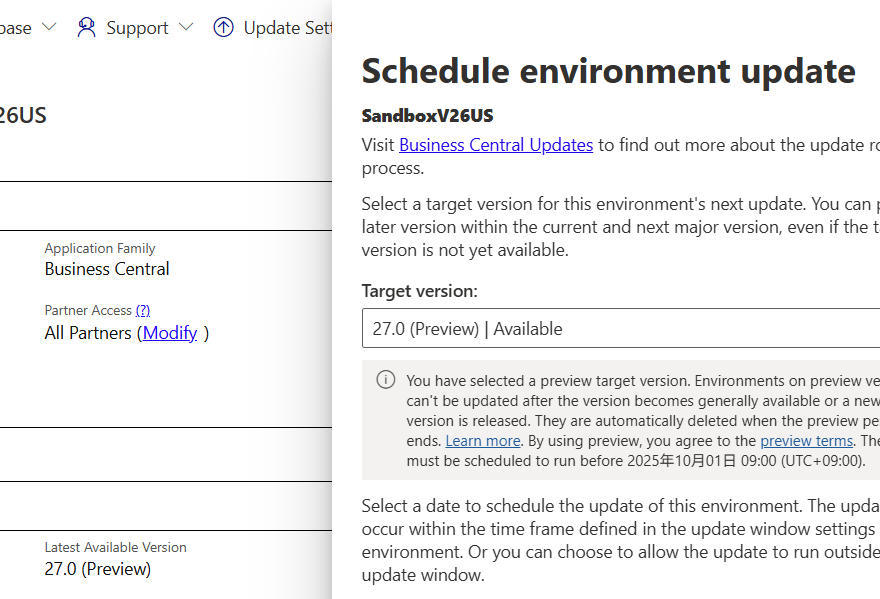Expand the chevron next to Support

pos(186,27)
